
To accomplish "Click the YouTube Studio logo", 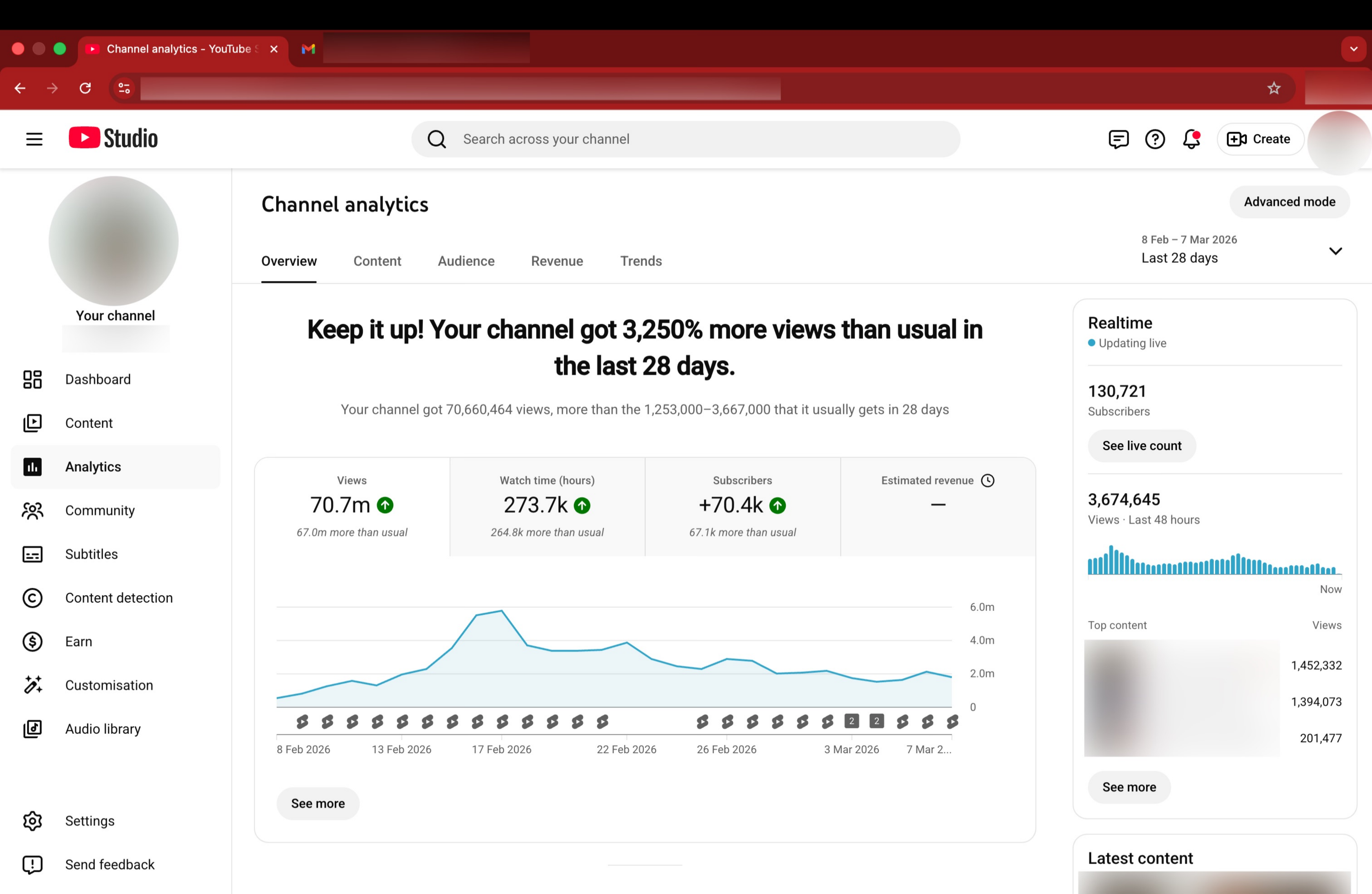I will point(113,138).
